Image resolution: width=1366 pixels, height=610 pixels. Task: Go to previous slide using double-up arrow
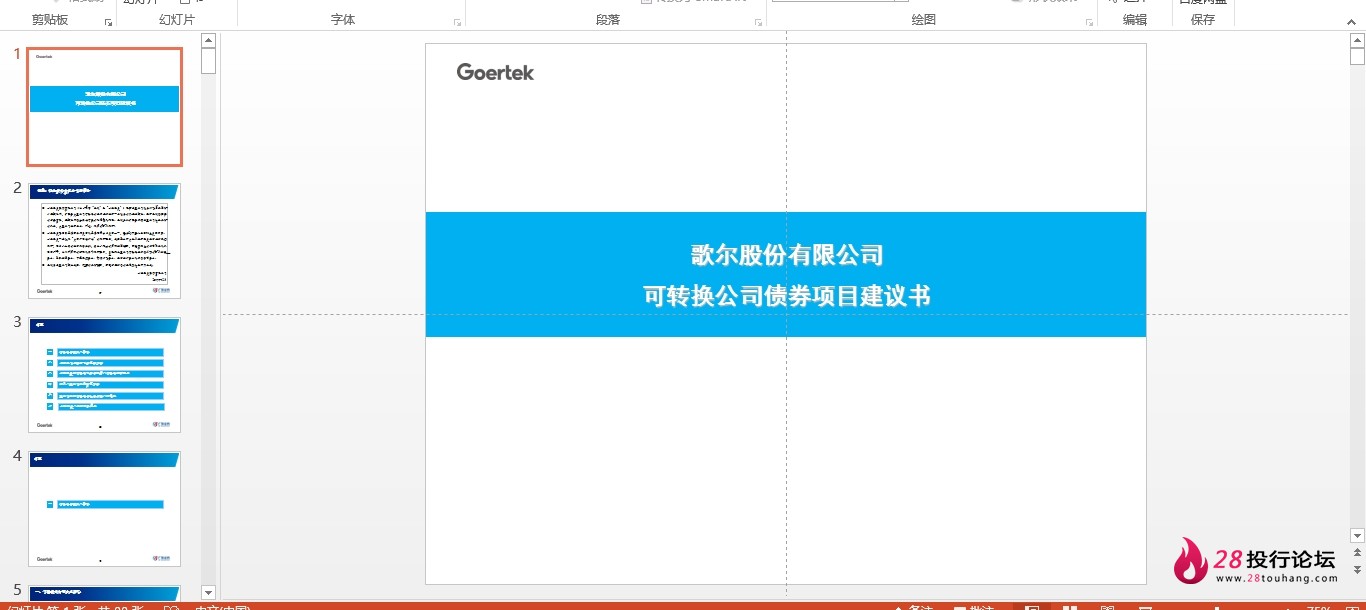[1357, 553]
